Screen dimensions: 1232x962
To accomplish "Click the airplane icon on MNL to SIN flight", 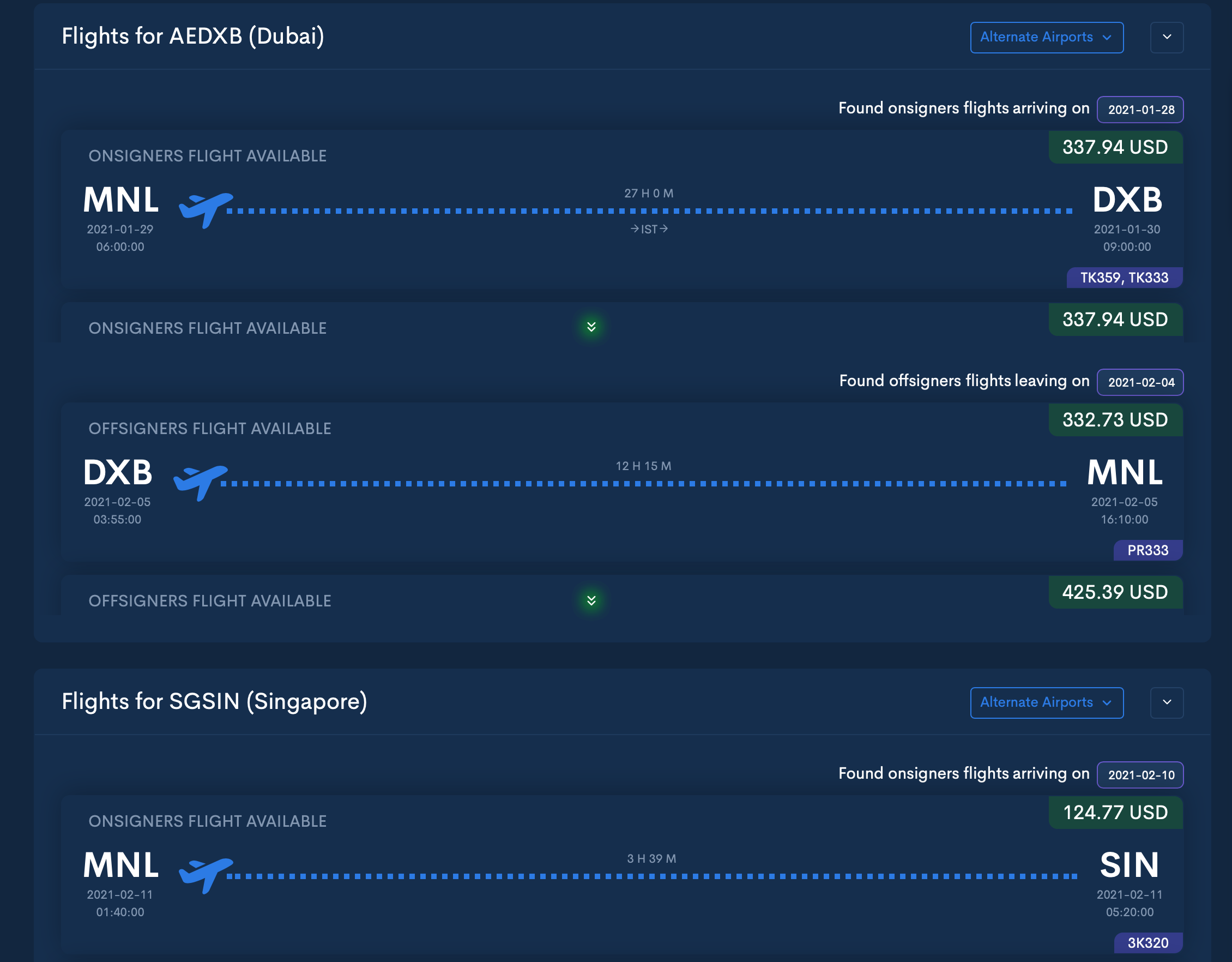I will coord(206,875).
